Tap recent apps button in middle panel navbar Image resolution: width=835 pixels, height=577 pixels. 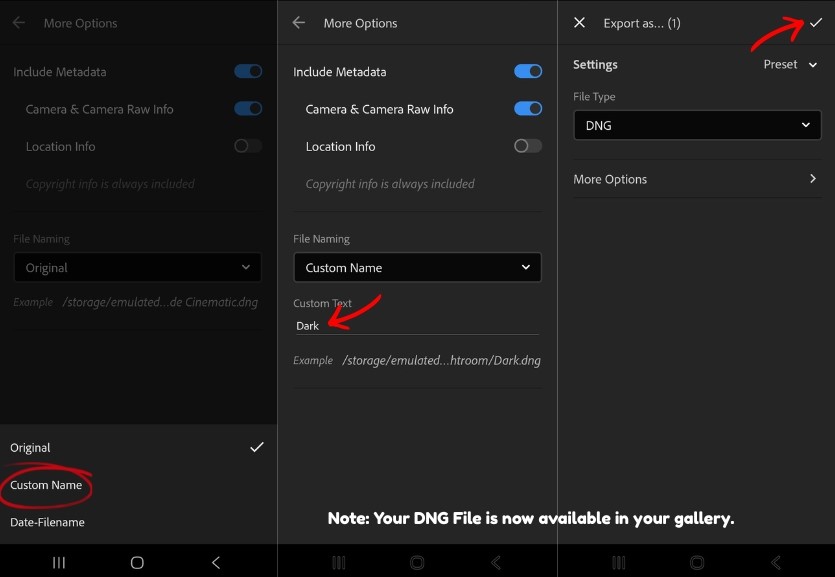point(339,562)
